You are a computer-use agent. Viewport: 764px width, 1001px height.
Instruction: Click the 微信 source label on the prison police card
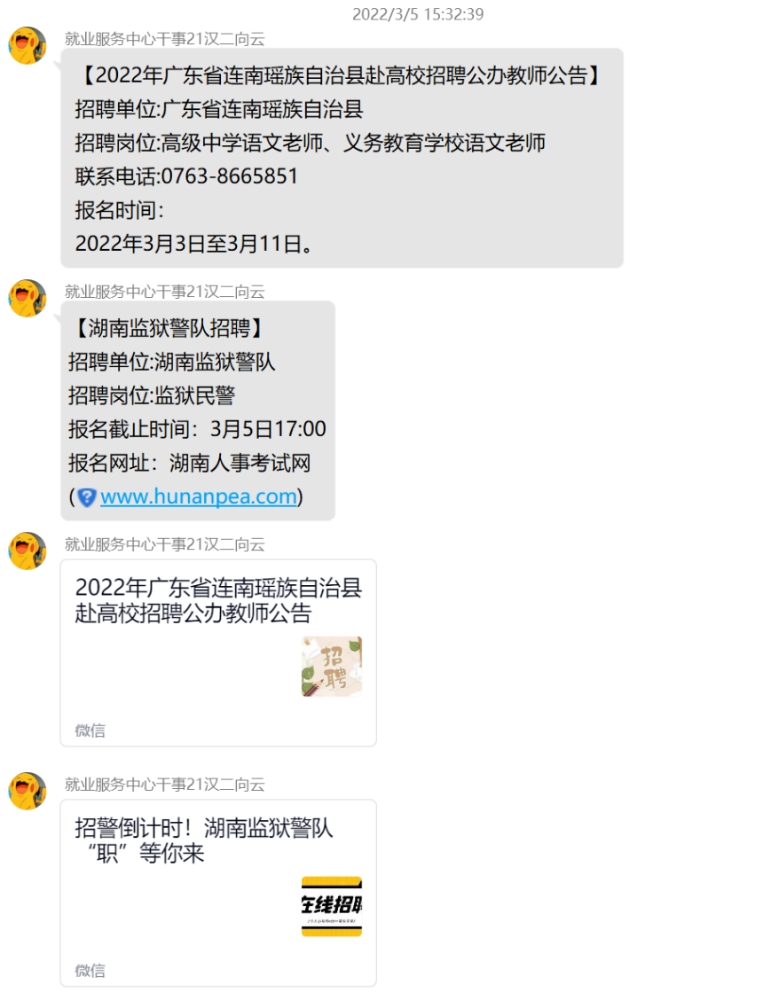coord(90,970)
